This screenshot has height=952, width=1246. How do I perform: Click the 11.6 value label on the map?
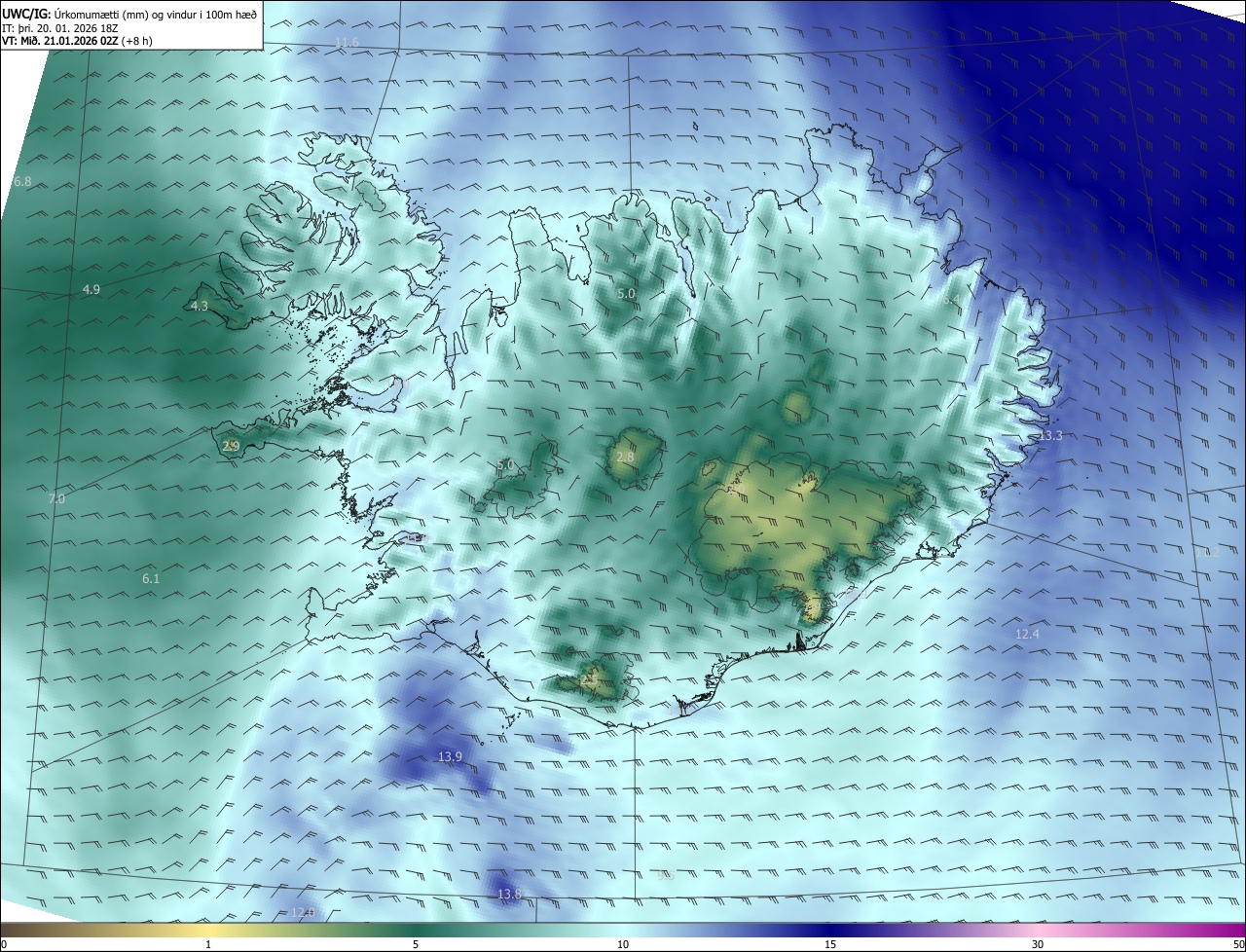347,42
